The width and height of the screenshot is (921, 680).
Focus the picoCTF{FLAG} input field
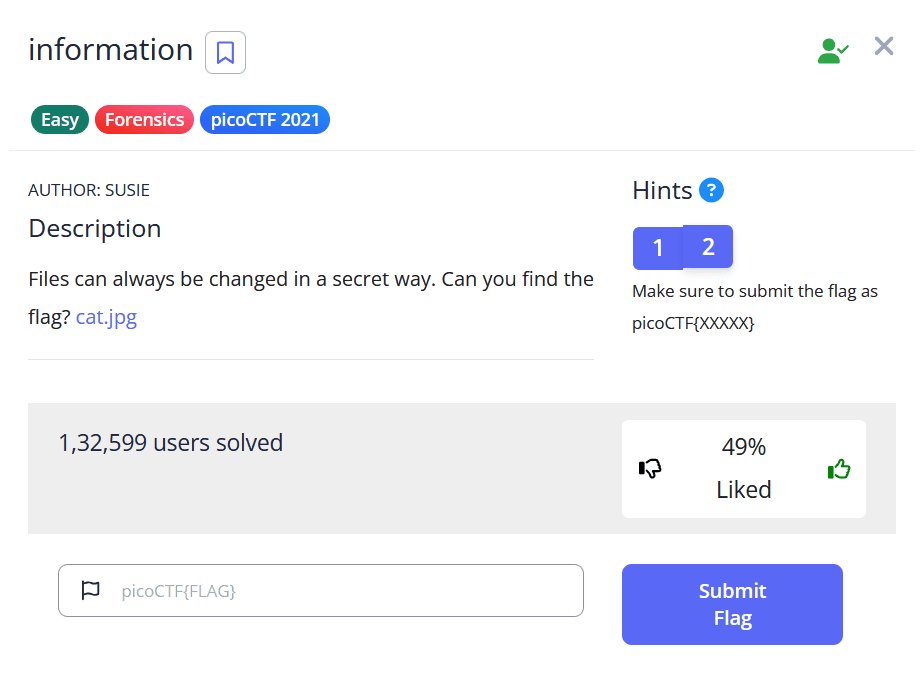coord(340,590)
